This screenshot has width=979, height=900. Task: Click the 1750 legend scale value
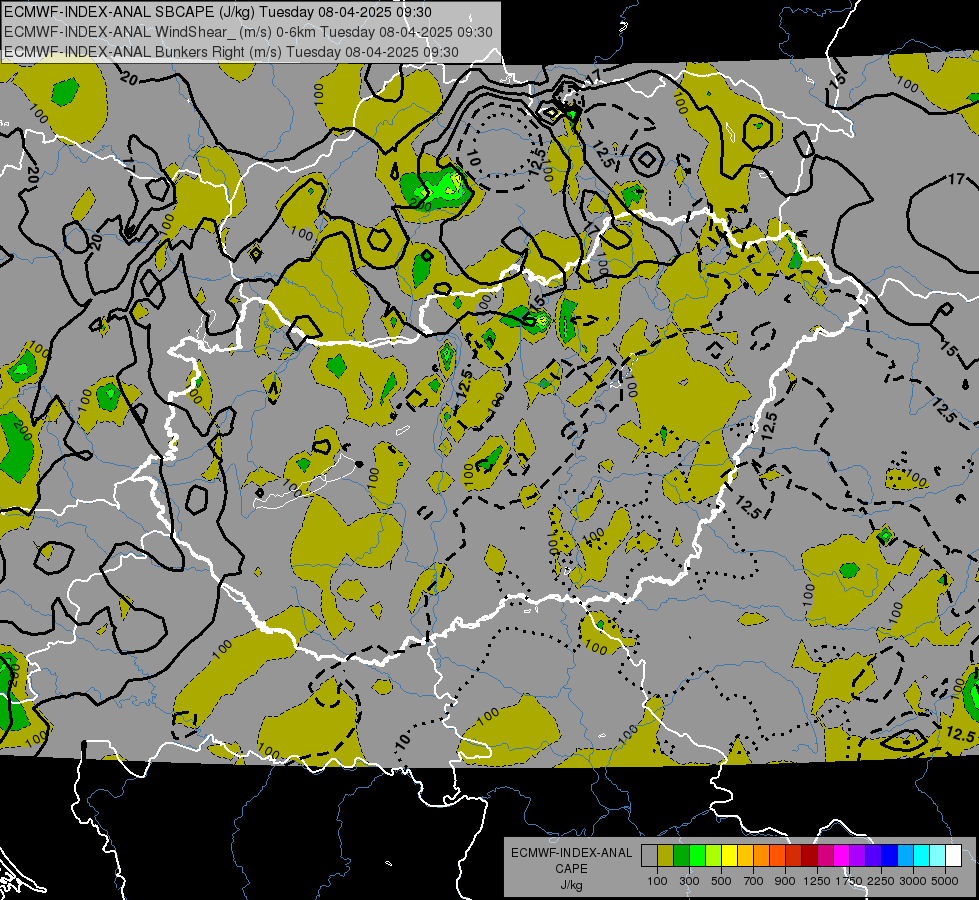(849, 881)
